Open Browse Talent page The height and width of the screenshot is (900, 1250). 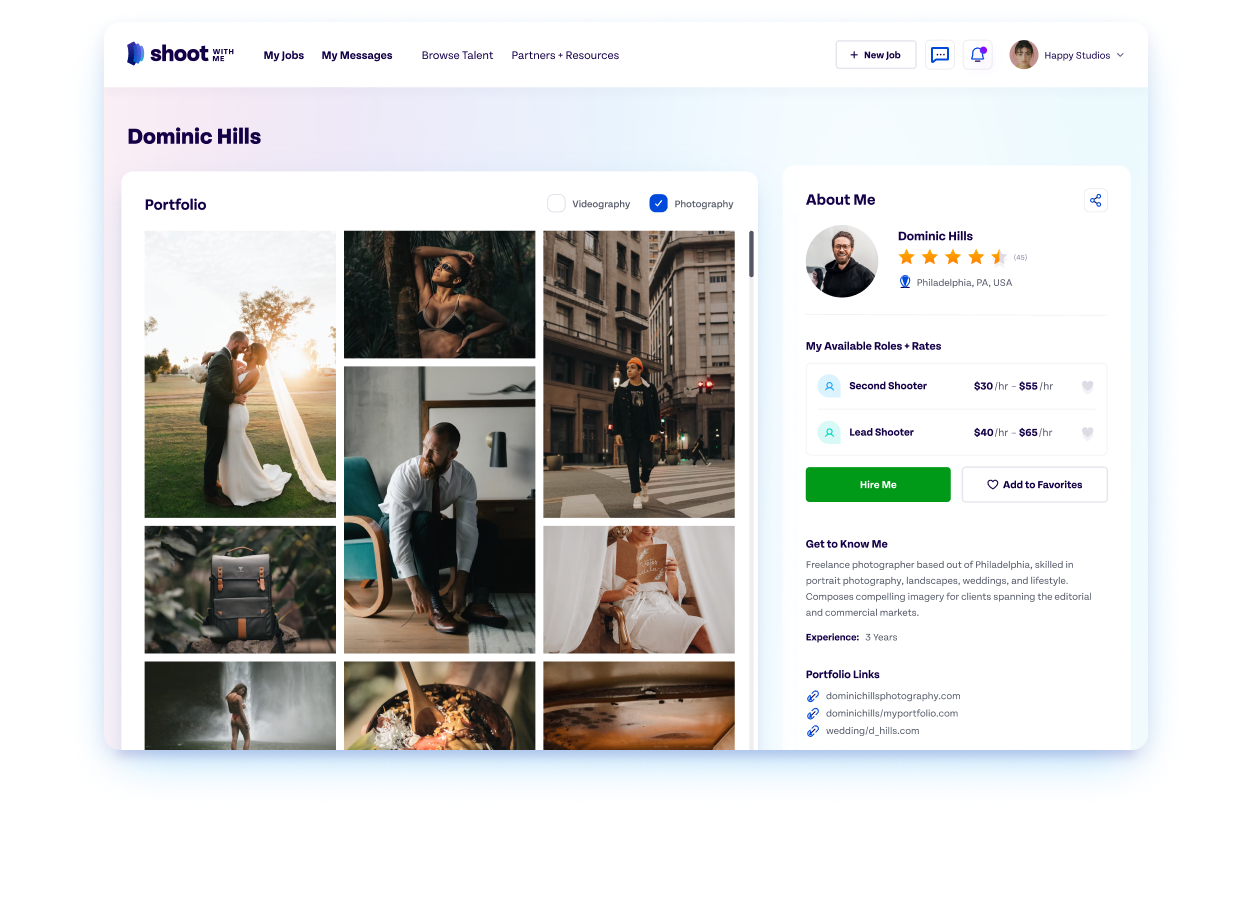(x=457, y=55)
